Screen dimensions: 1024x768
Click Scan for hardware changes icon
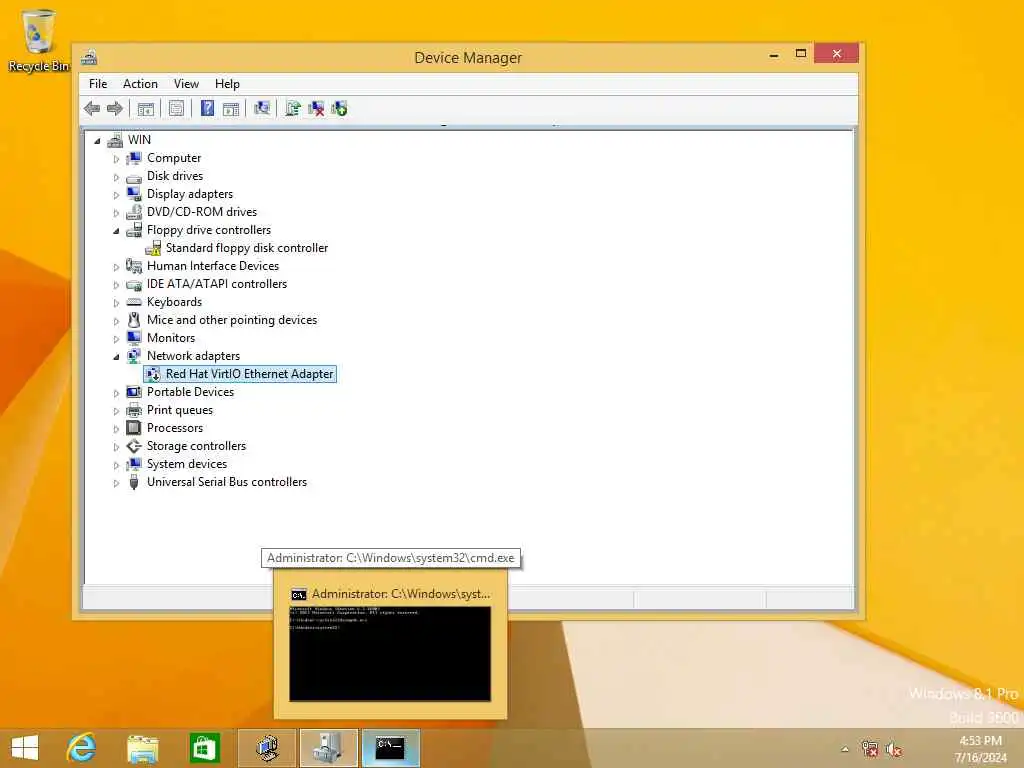[262, 108]
